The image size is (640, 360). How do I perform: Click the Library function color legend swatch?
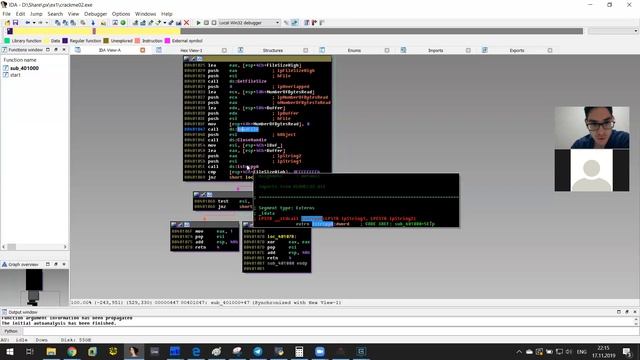click(x=7, y=41)
